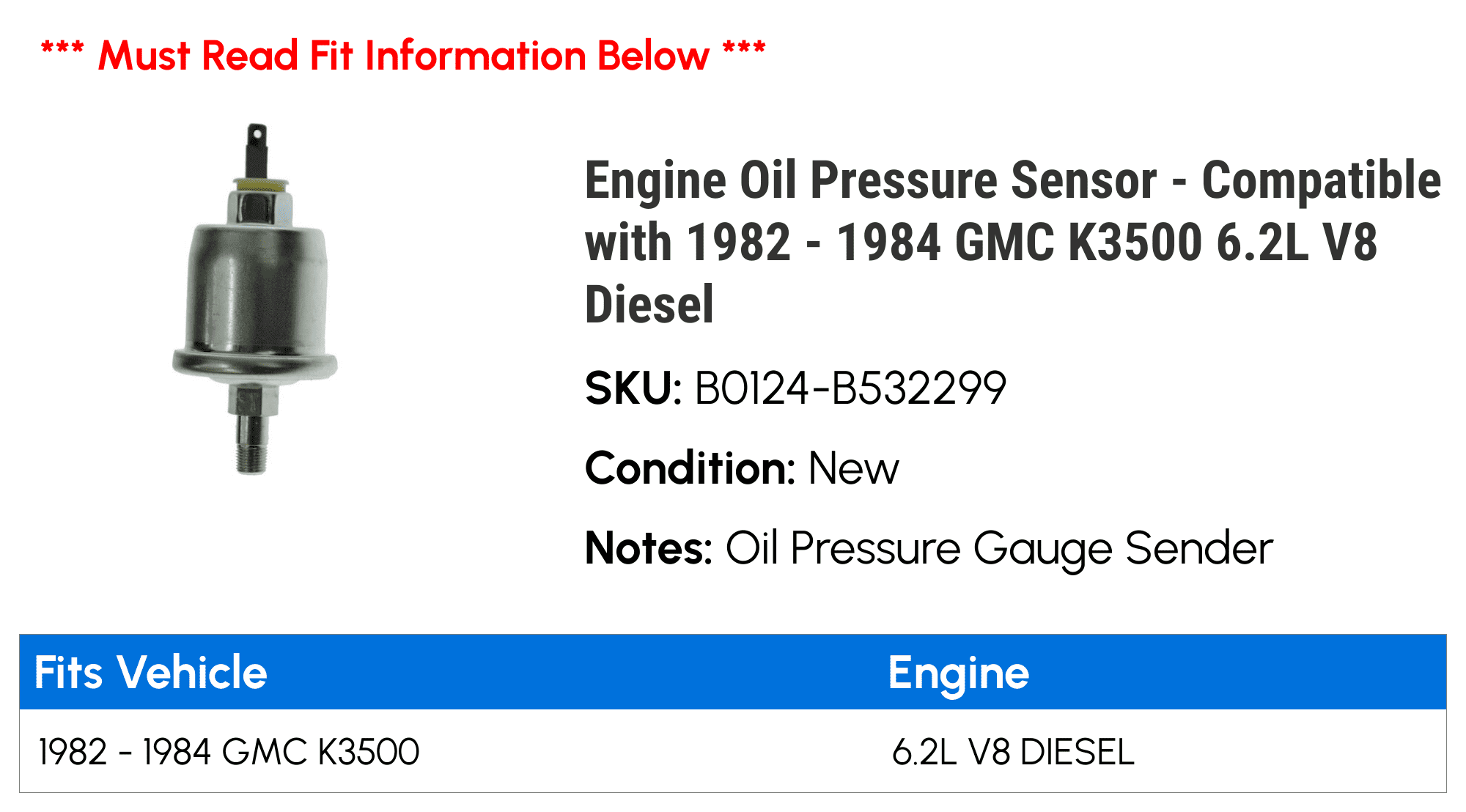Click the leading red asterisks in the warning
Viewport: 1466px width, 812px height.
(62, 50)
